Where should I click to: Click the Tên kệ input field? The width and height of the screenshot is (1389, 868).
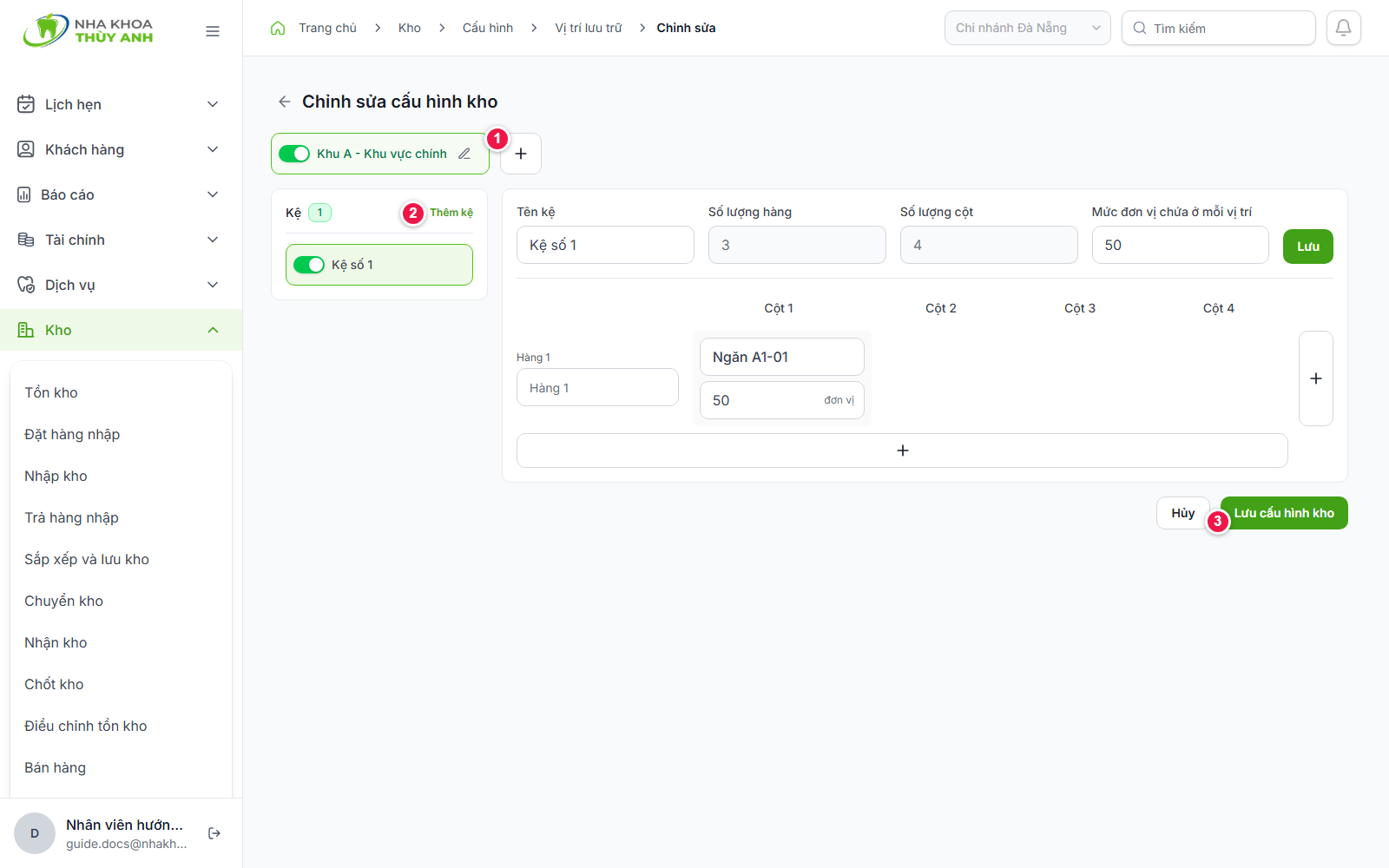605,245
